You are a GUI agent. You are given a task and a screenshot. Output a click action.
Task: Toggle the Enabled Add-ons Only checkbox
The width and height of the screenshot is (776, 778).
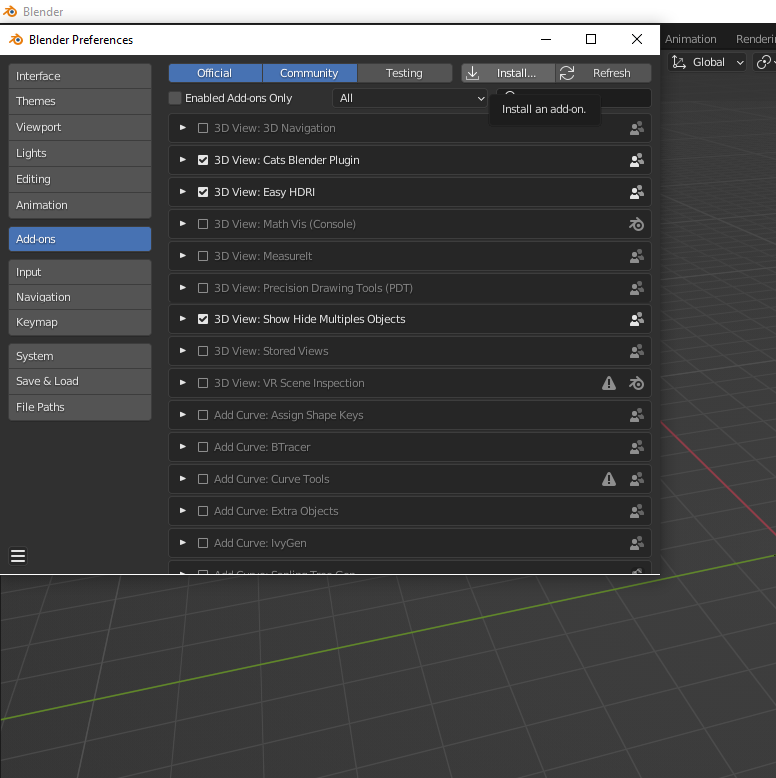(176, 98)
